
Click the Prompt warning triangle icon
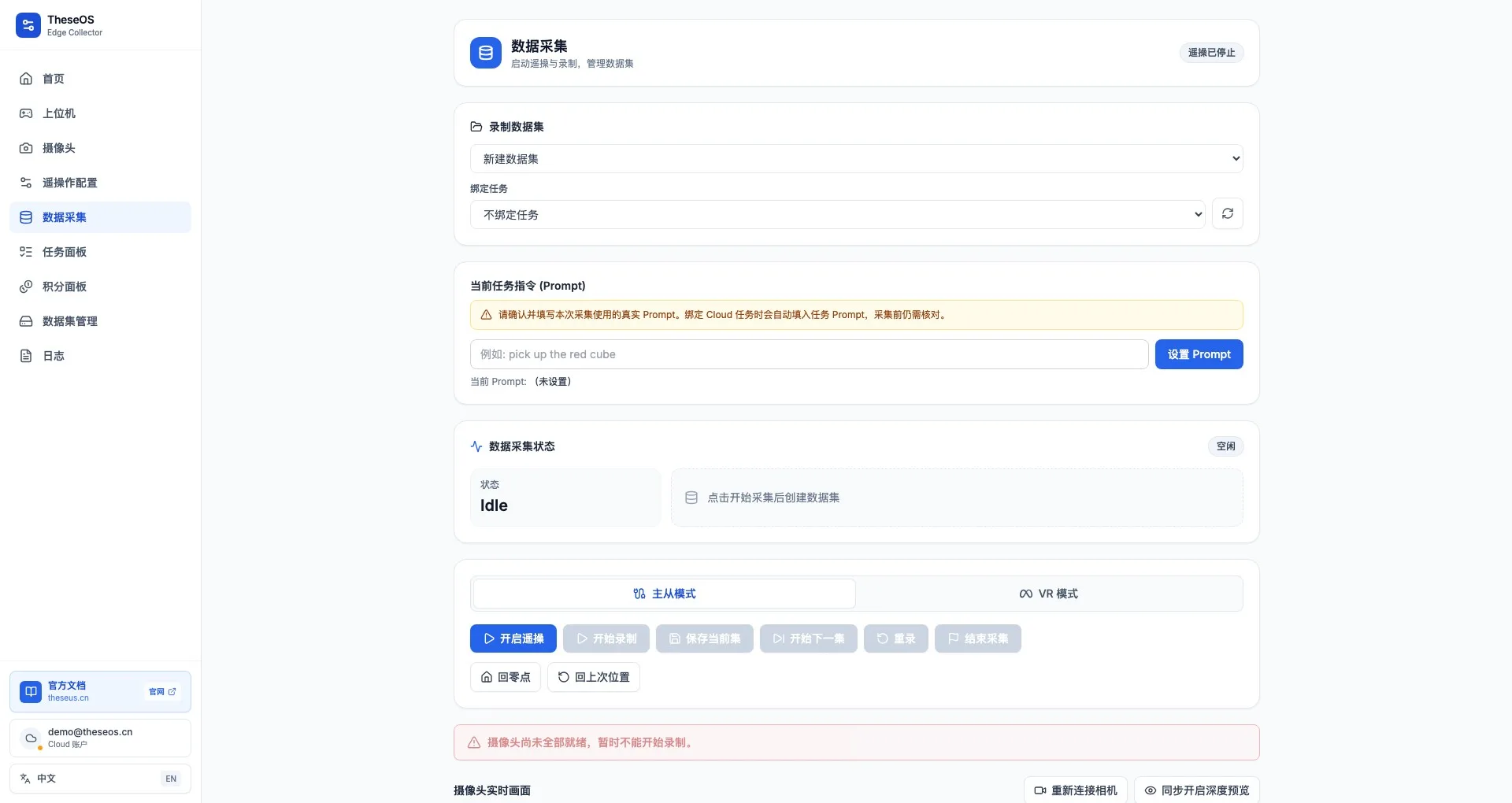[x=486, y=315]
